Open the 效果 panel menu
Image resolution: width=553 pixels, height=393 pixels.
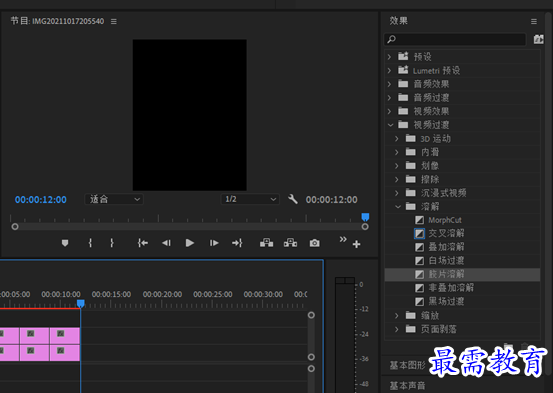coord(534,22)
